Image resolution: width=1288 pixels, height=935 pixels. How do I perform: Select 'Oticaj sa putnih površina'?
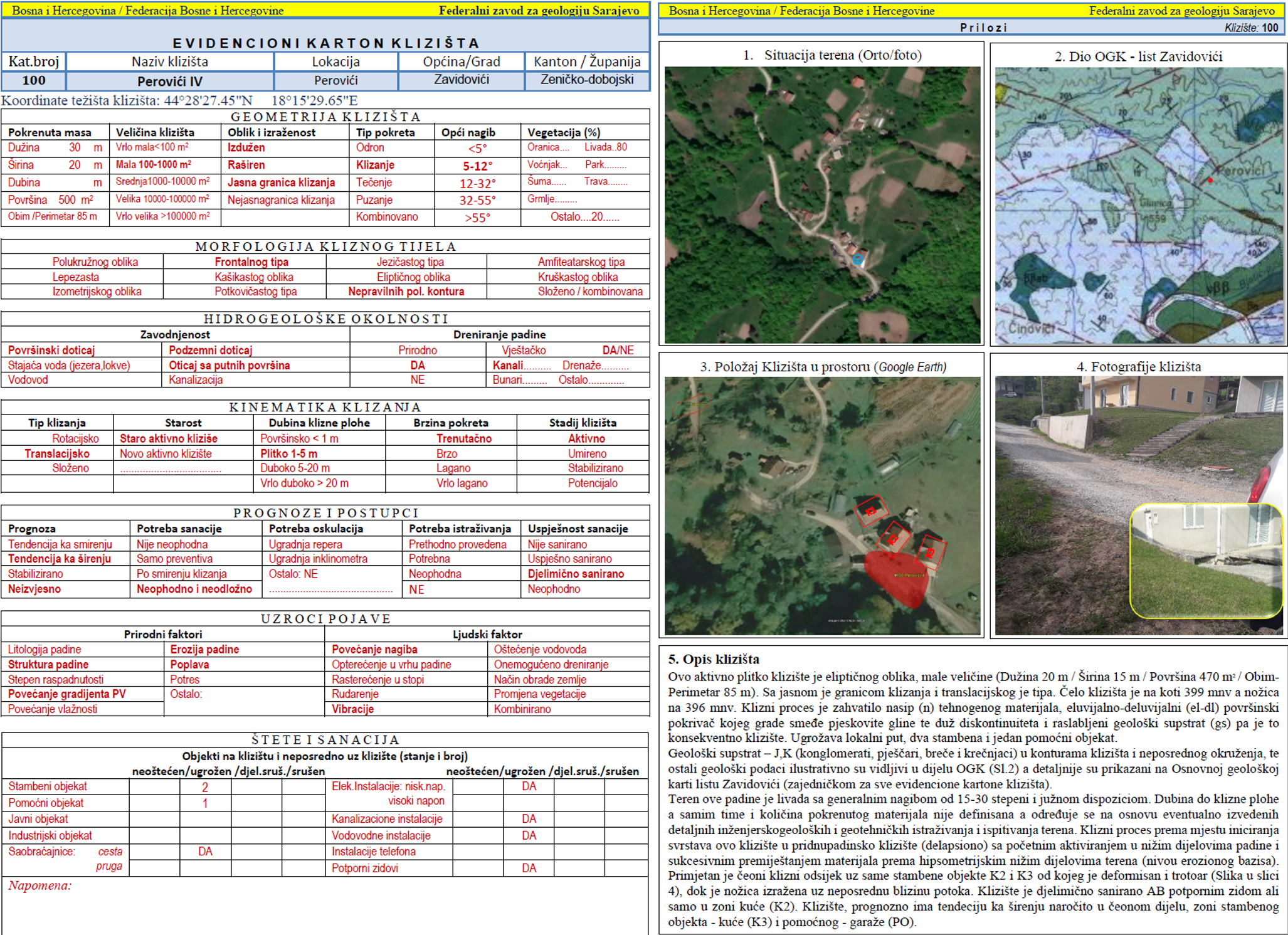click(x=229, y=366)
